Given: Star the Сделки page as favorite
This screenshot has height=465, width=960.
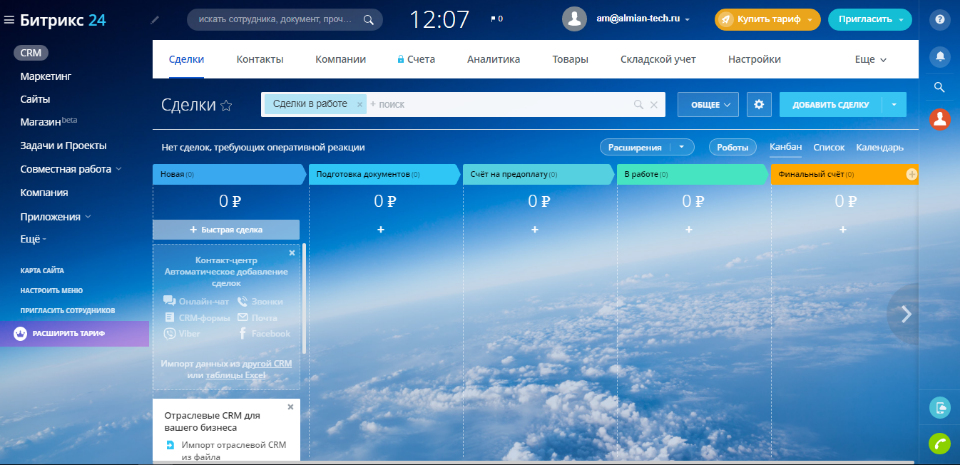Looking at the screenshot, I should click(x=226, y=105).
